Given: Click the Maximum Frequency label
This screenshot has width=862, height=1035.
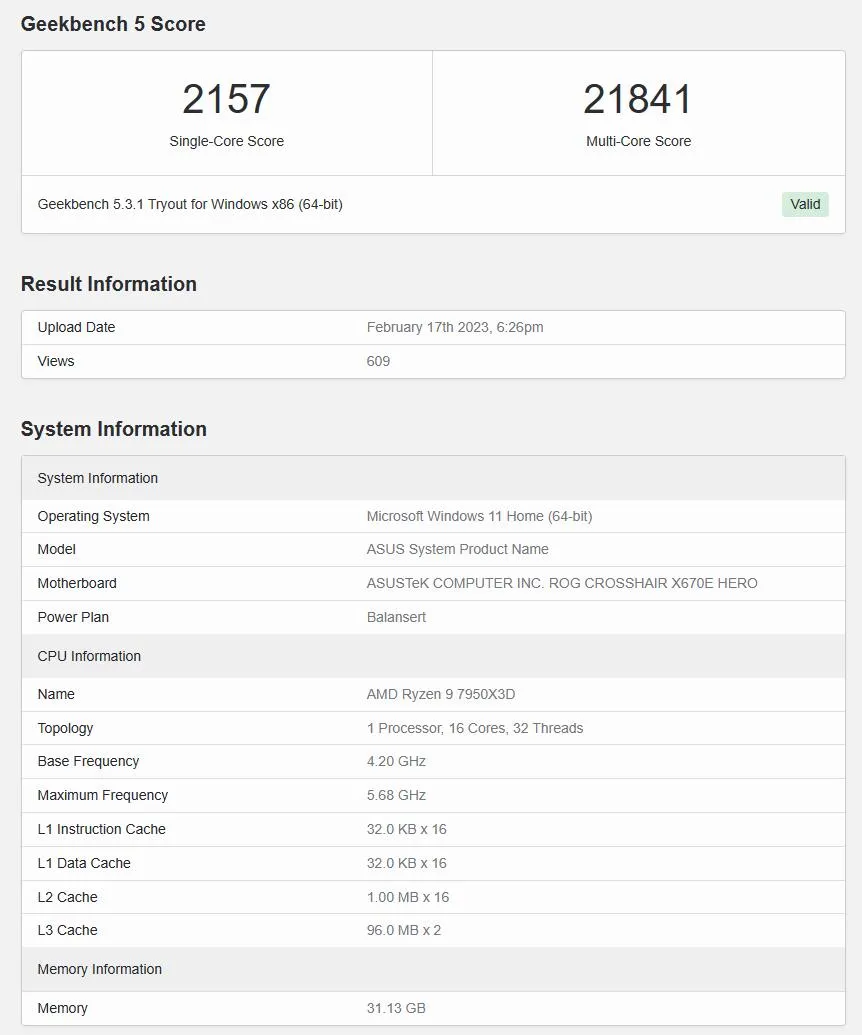Looking at the screenshot, I should [102, 795].
